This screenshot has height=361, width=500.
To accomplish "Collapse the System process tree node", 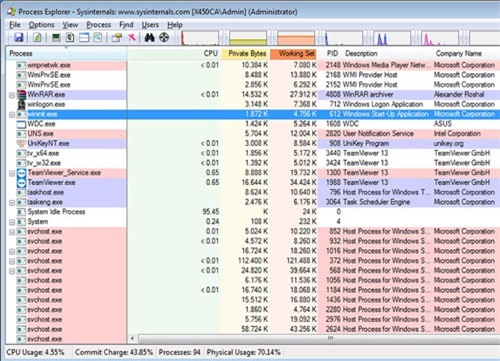I will [12, 222].
